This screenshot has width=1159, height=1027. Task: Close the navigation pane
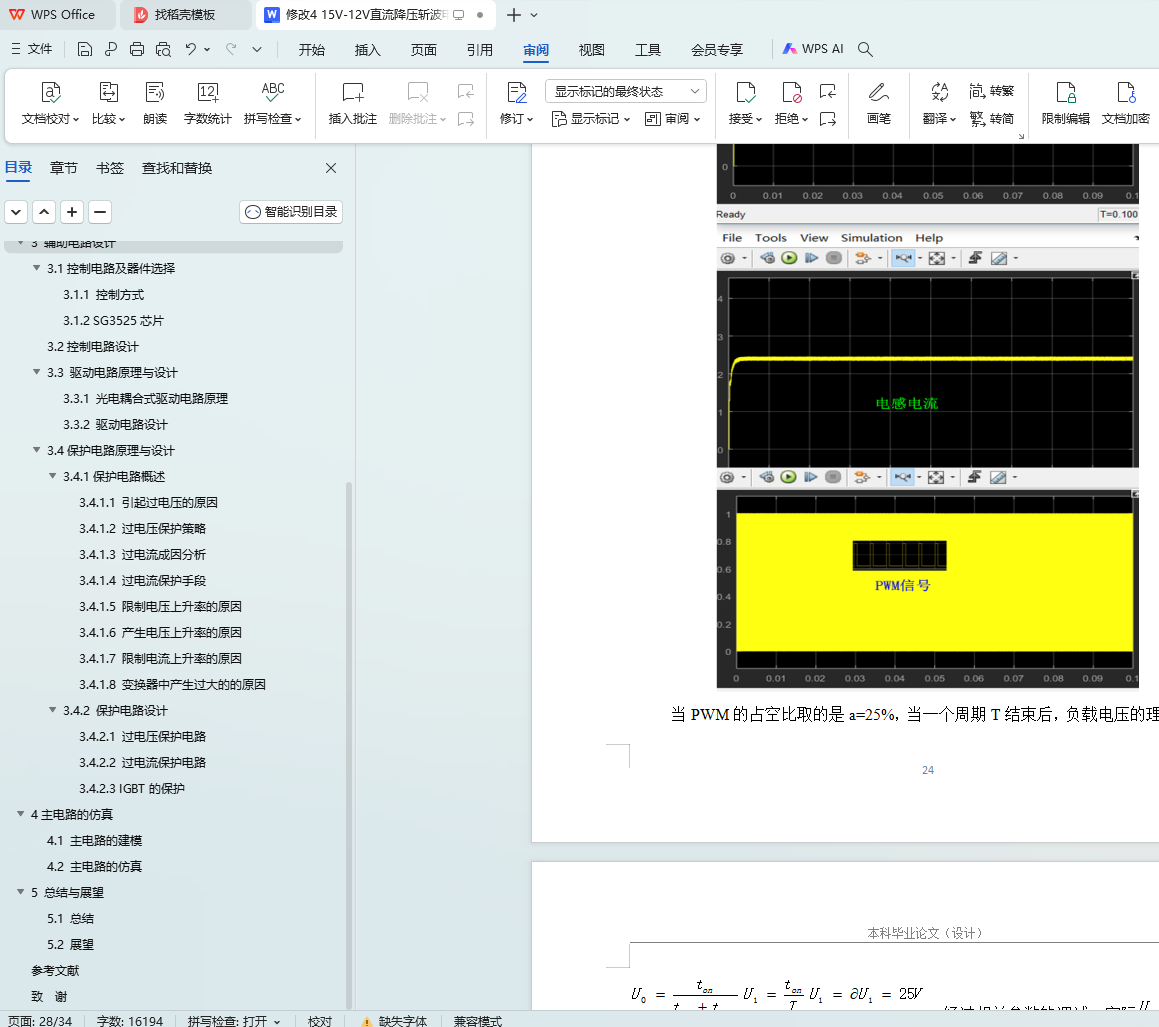click(331, 168)
